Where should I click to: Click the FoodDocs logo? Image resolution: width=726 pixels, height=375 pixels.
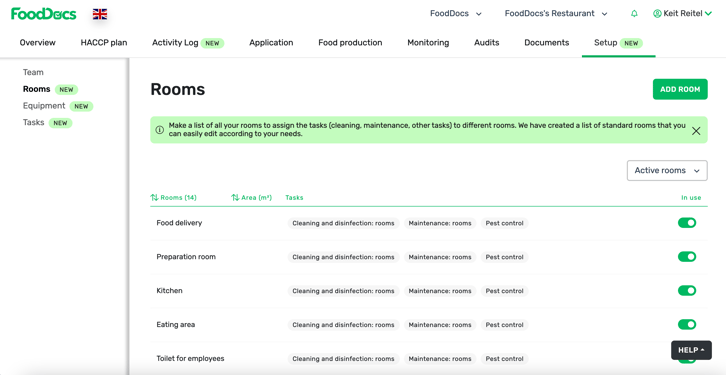[44, 14]
